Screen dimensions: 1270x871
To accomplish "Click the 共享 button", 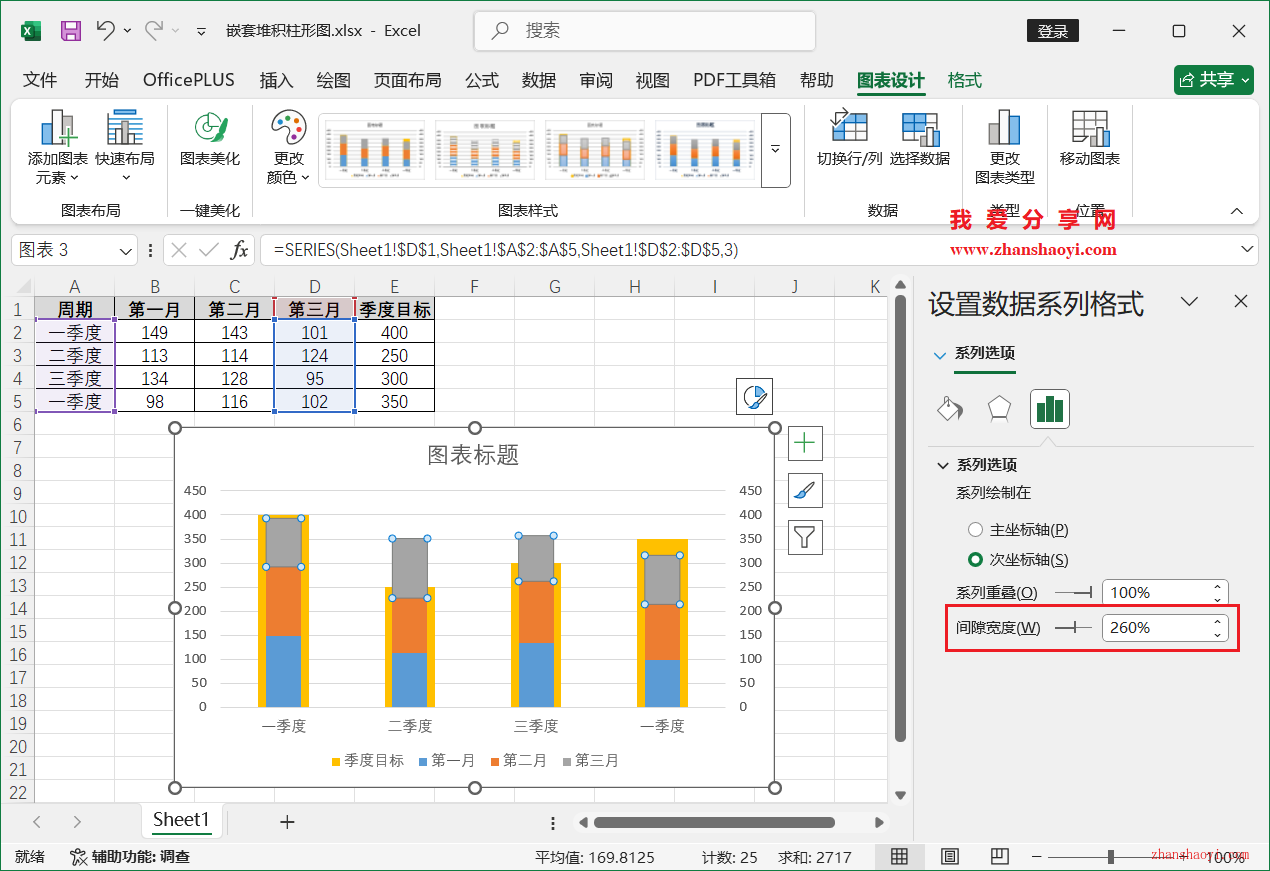I will (1213, 80).
